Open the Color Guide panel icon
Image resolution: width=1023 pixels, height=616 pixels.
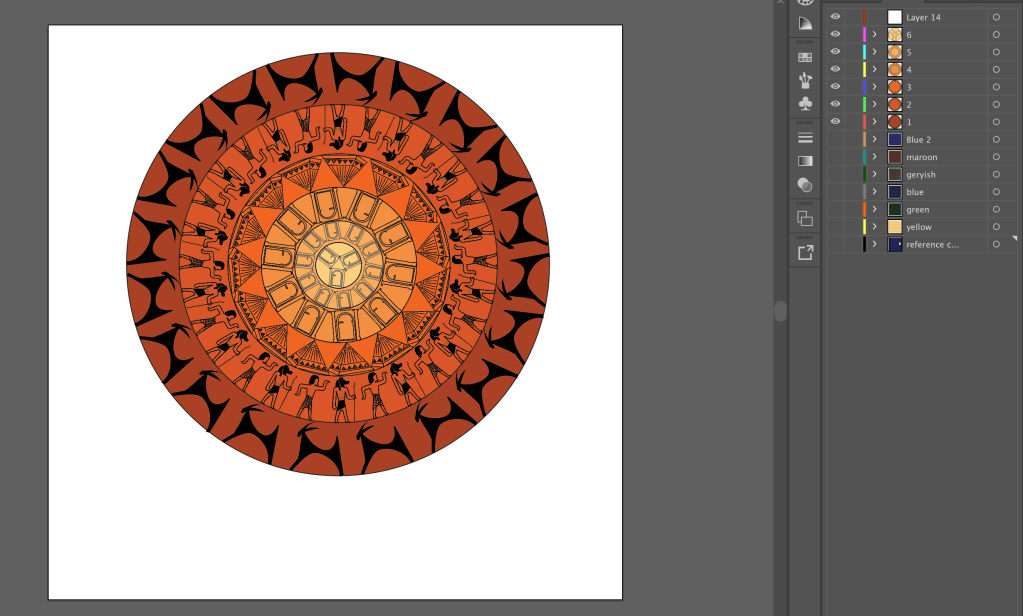tap(805, 23)
